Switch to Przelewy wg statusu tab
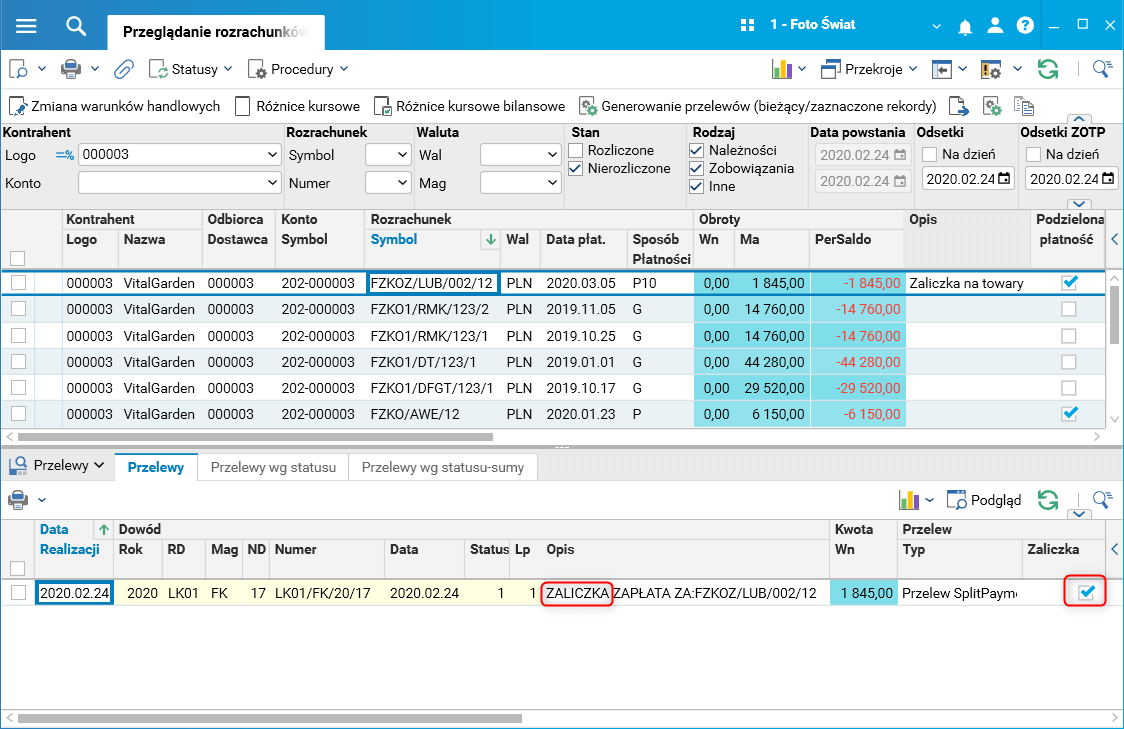The height and width of the screenshot is (729, 1124). coord(273,467)
